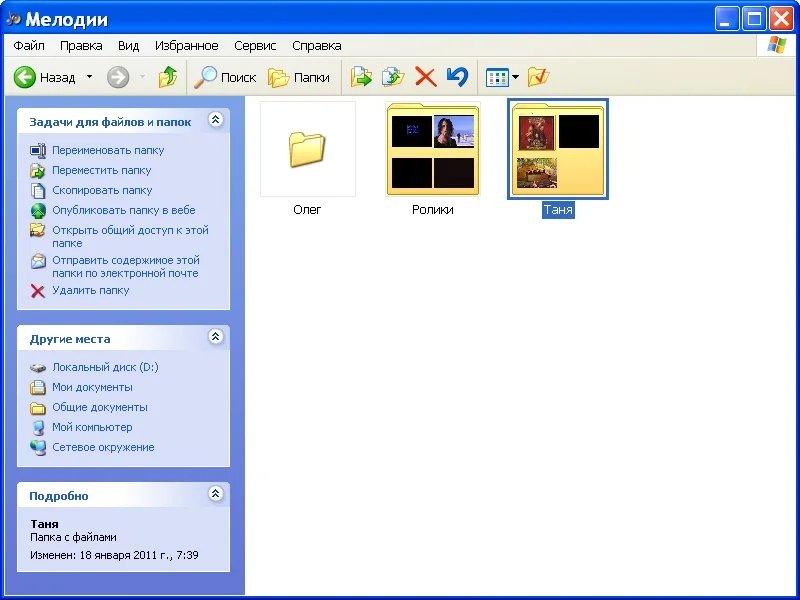This screenshot has width=800, height=600.
Task: Click the Move To folder toolbar icon
Action: pyautogui.click(x=361, y=77)
